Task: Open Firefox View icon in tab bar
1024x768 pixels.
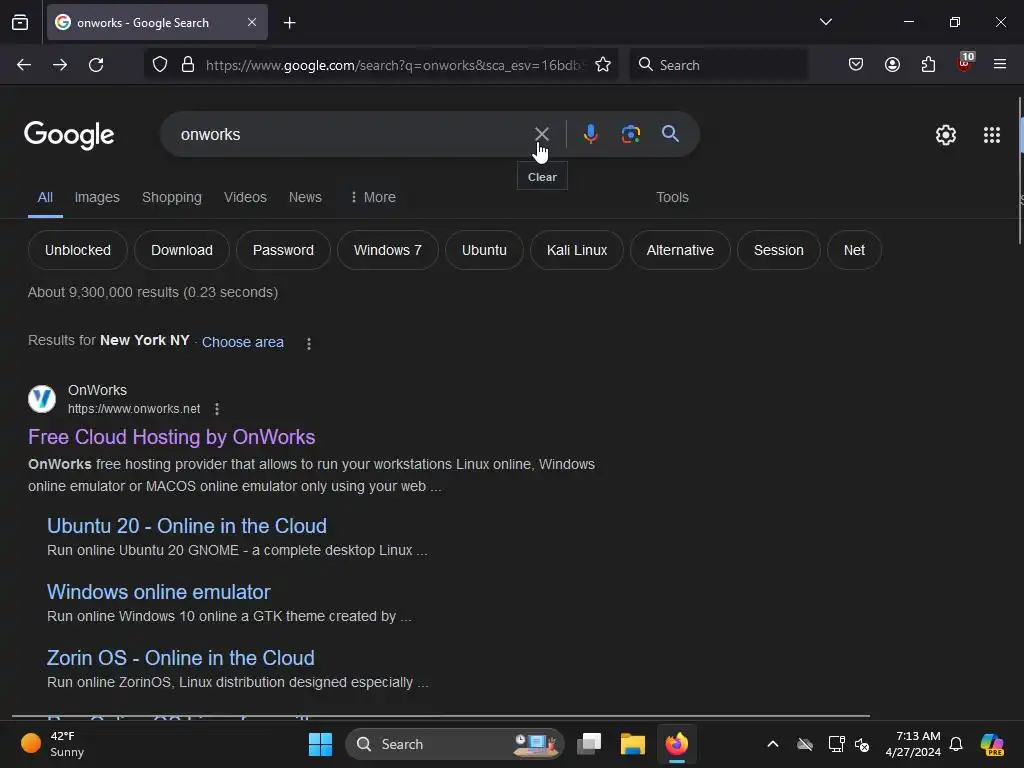Action: pyautogui.click(x=20, y=22)
